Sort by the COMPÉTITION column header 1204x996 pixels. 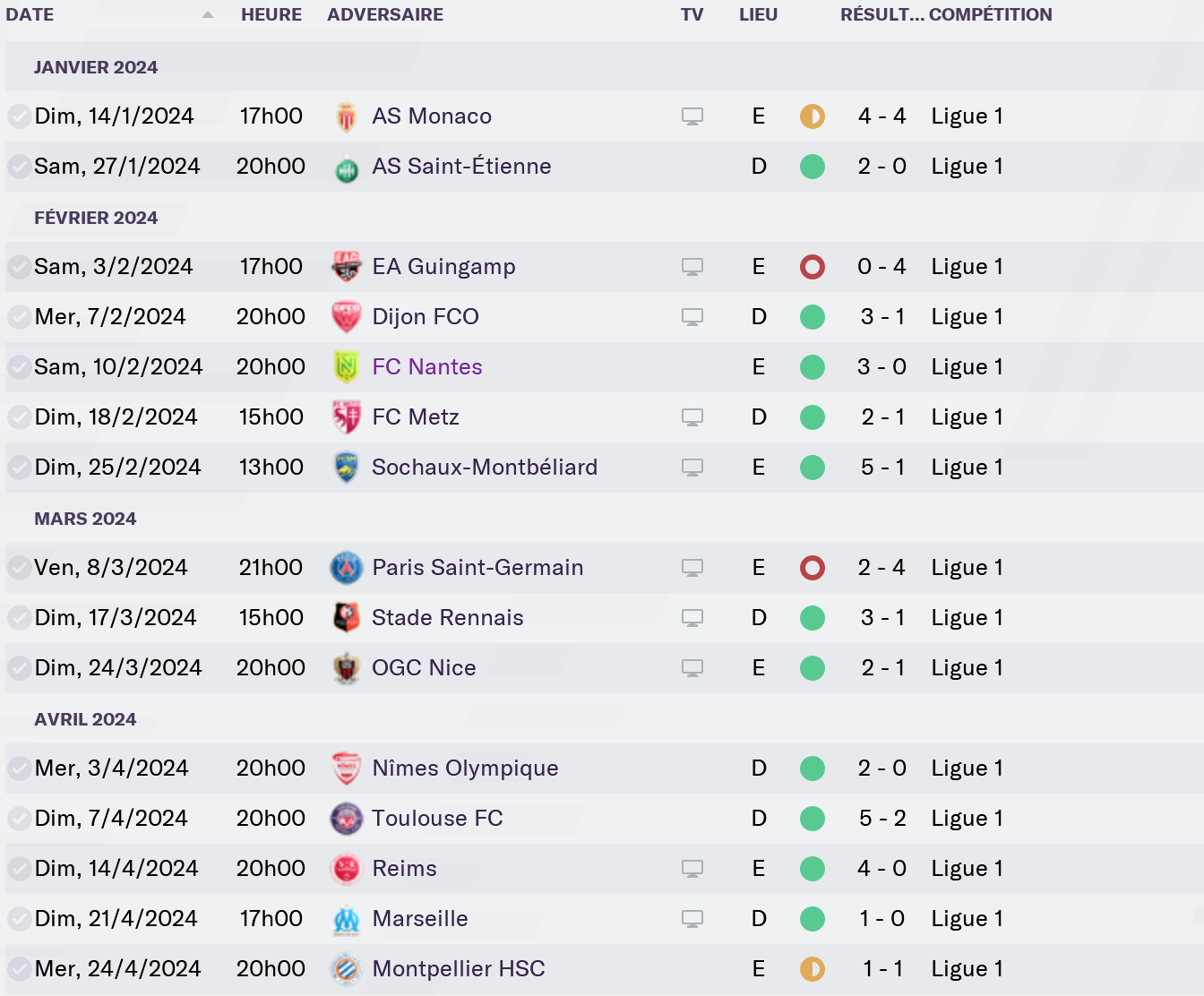pos(990,15)
